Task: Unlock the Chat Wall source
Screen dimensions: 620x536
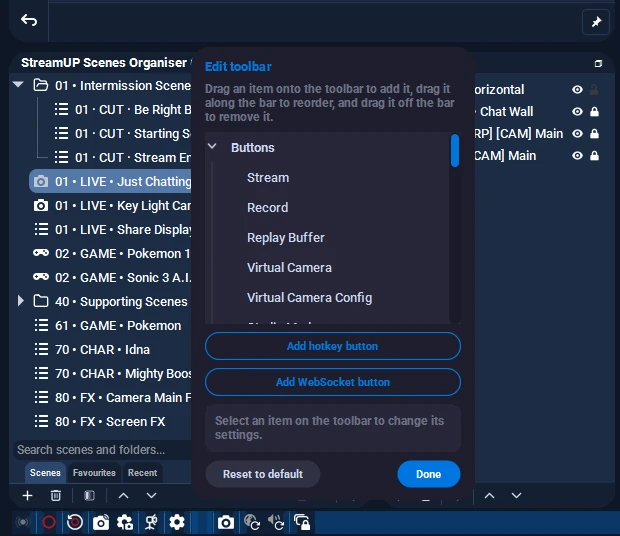Action: click(x=594, y=112)
